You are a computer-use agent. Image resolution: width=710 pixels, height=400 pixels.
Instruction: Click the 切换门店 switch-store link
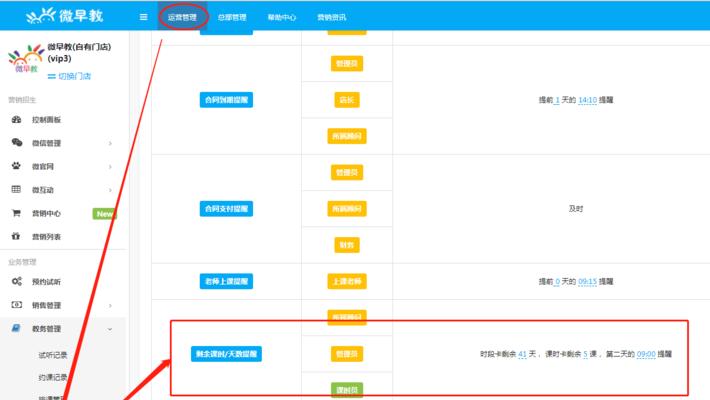[74, 76]
